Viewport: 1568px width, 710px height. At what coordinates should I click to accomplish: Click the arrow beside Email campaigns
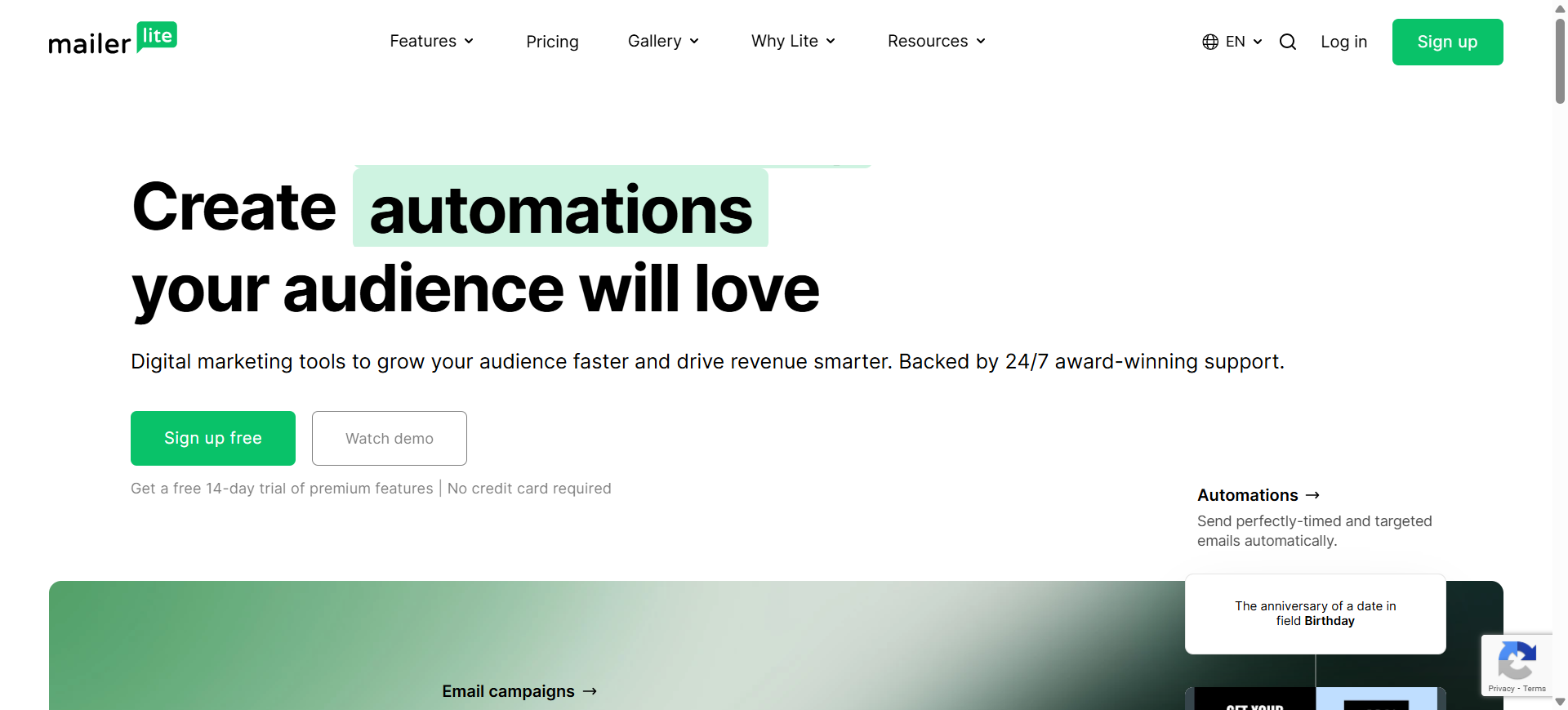tap(590, 691)
